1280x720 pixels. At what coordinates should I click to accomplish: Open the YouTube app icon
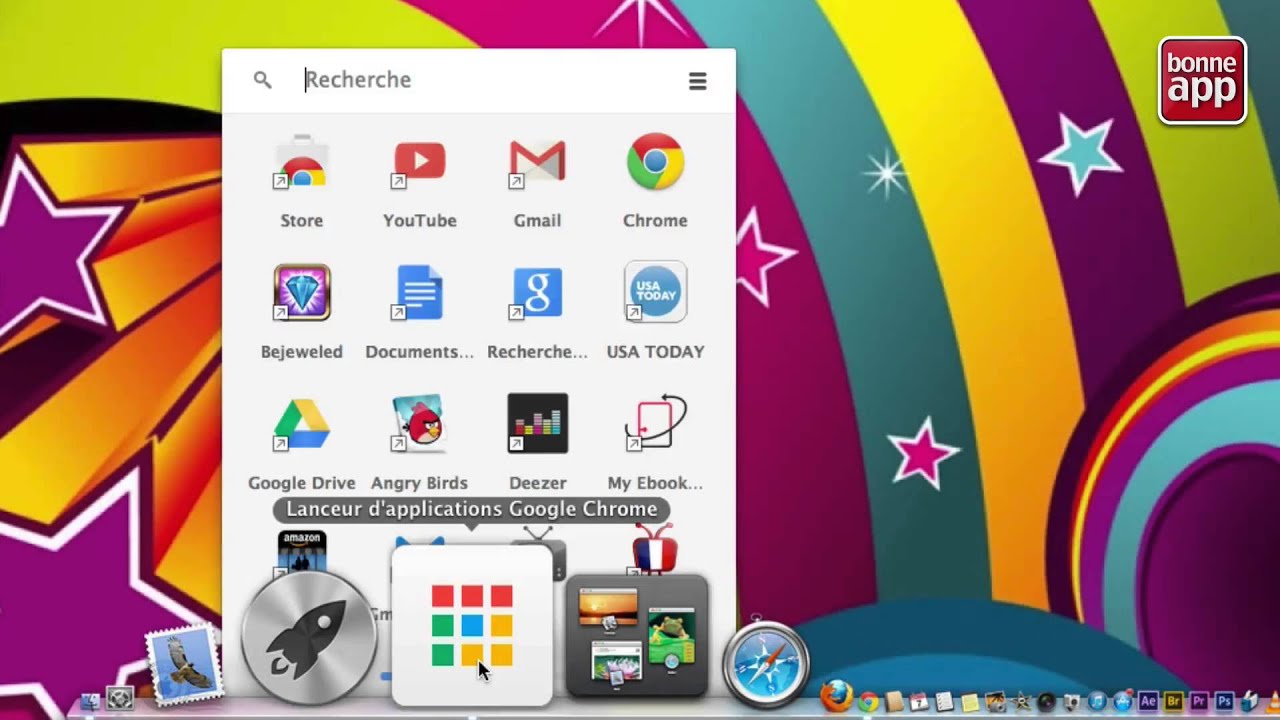click(x=419, y=162)
